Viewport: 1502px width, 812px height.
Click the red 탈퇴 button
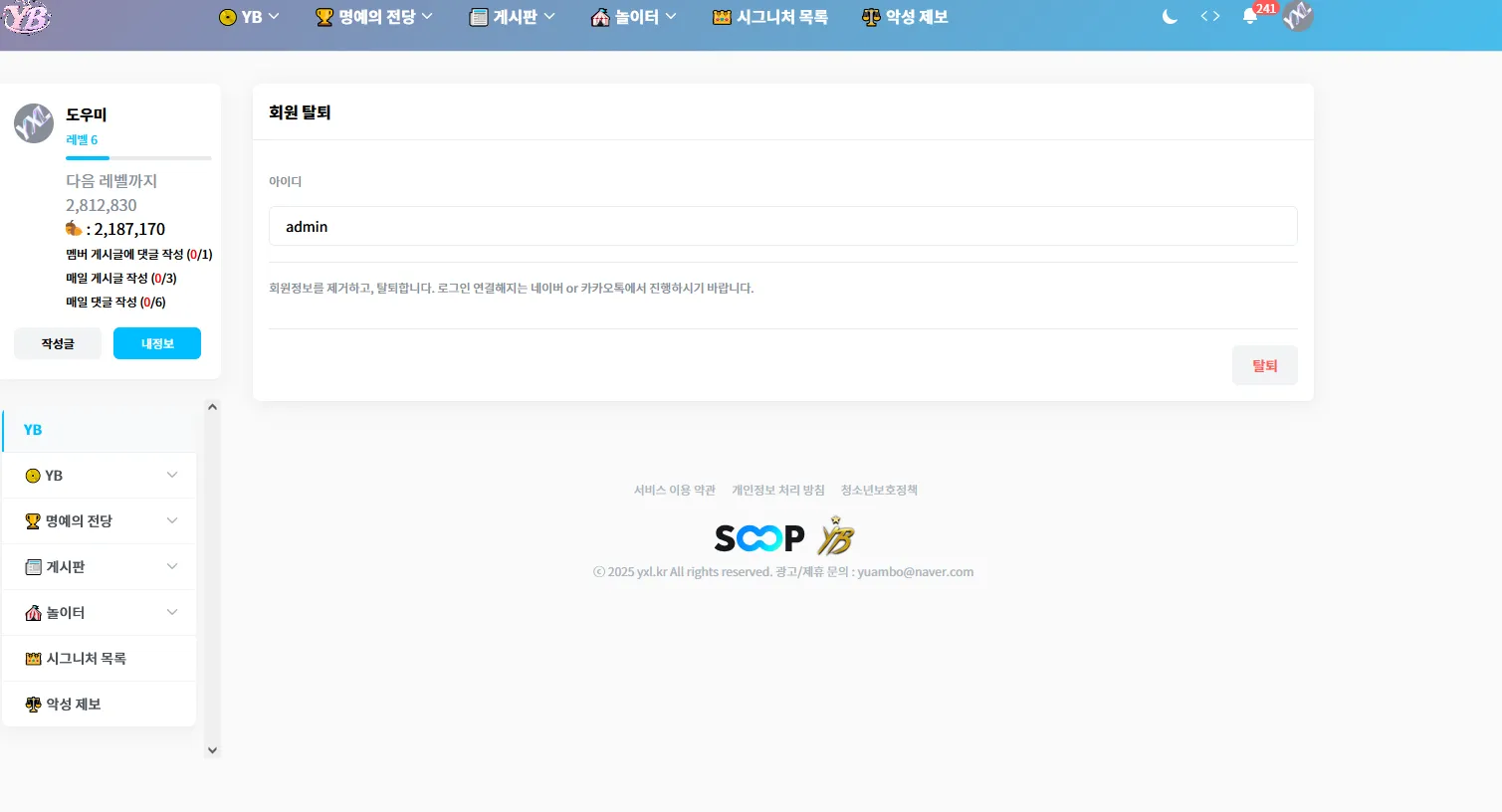point(1264,365)
